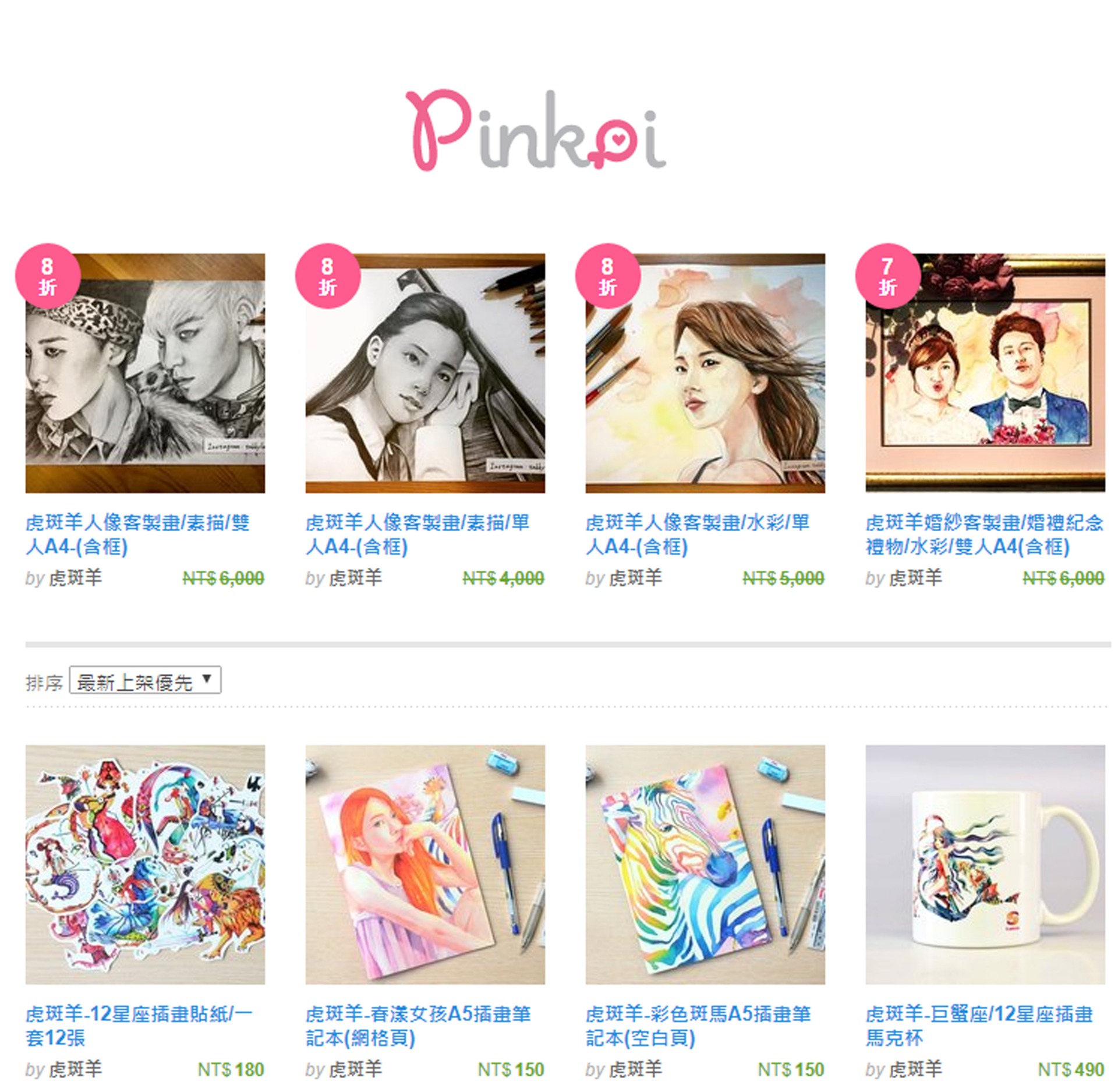
Task: Open link 虎斑羊人像客製畫/素描/雙人A4
Action: click(138, 535)
